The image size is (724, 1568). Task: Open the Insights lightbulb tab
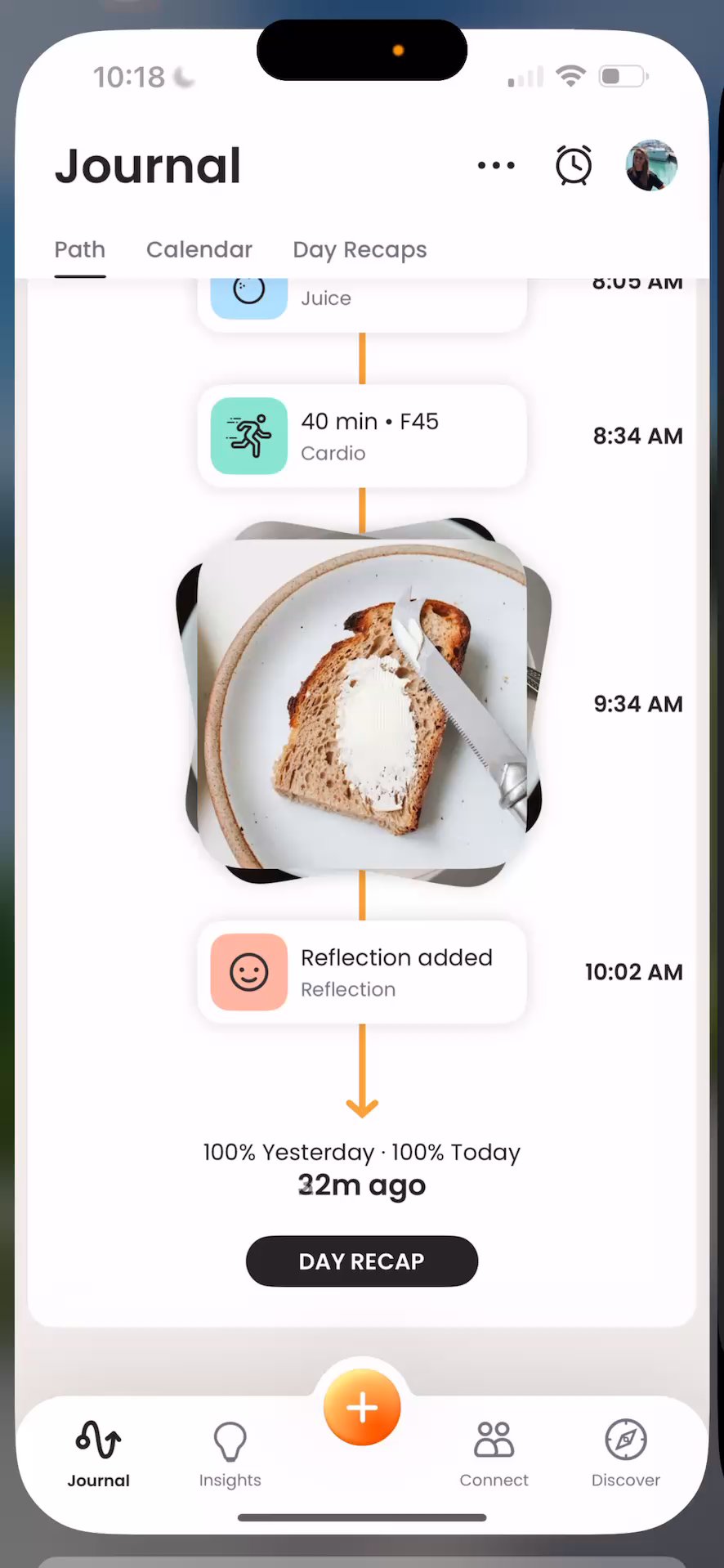[230, 1455]
